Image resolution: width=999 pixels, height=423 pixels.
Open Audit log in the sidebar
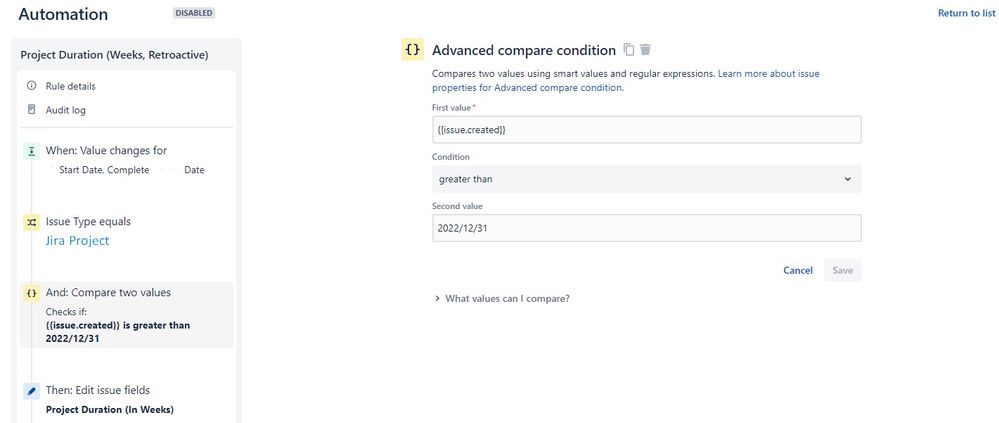coord(65,110)
